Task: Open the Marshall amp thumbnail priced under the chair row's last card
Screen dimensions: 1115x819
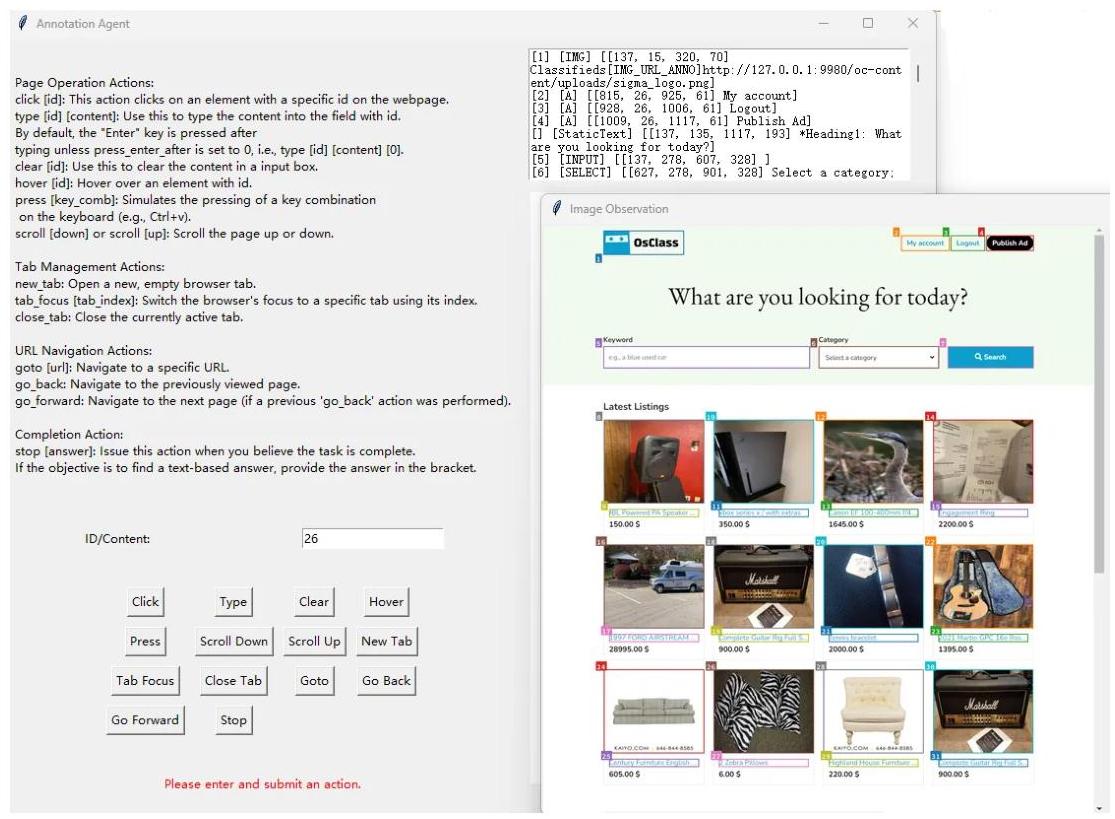Action: (x=983, y=711)
